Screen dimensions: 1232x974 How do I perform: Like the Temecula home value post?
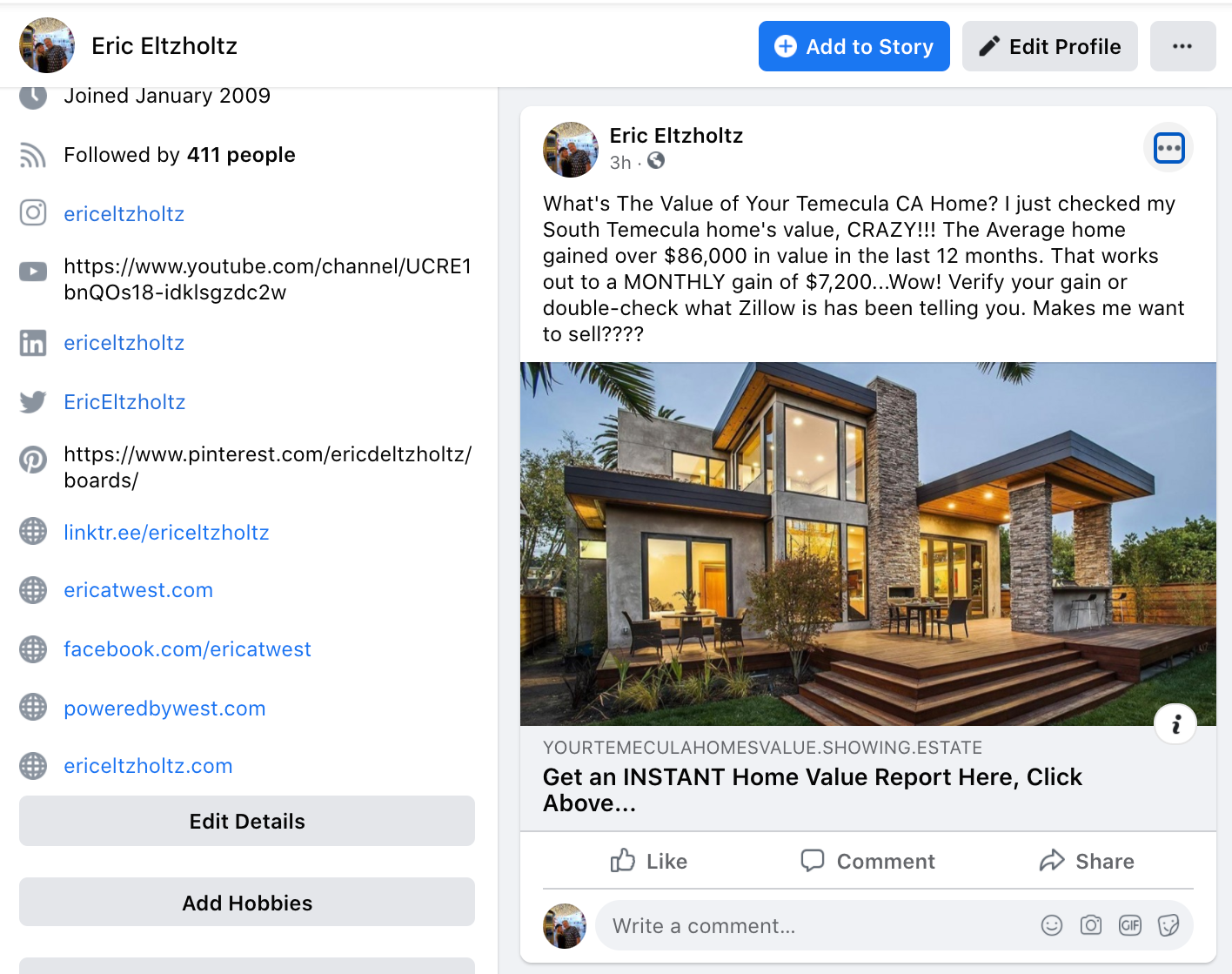[649, 861]
